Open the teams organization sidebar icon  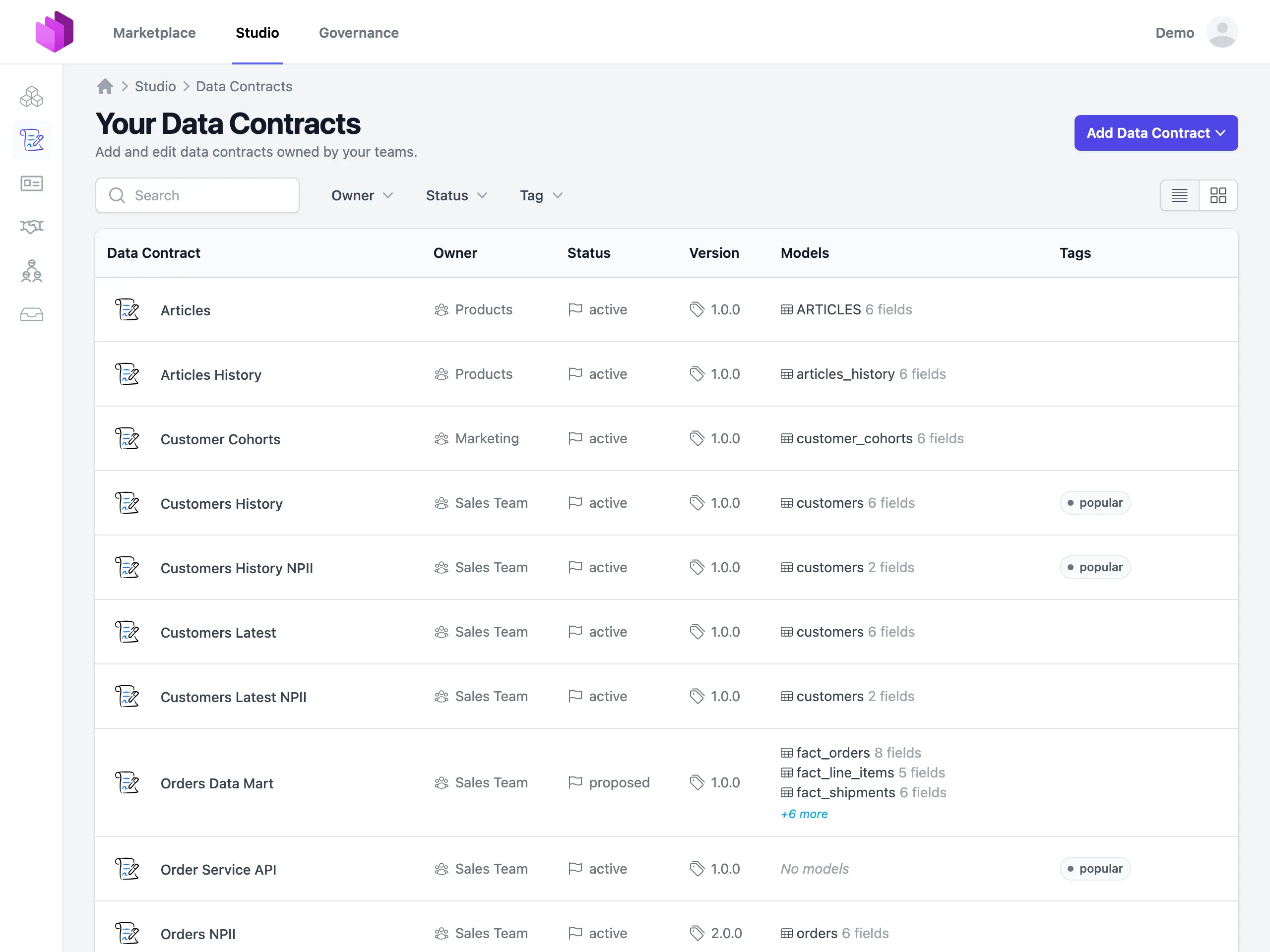32,271
